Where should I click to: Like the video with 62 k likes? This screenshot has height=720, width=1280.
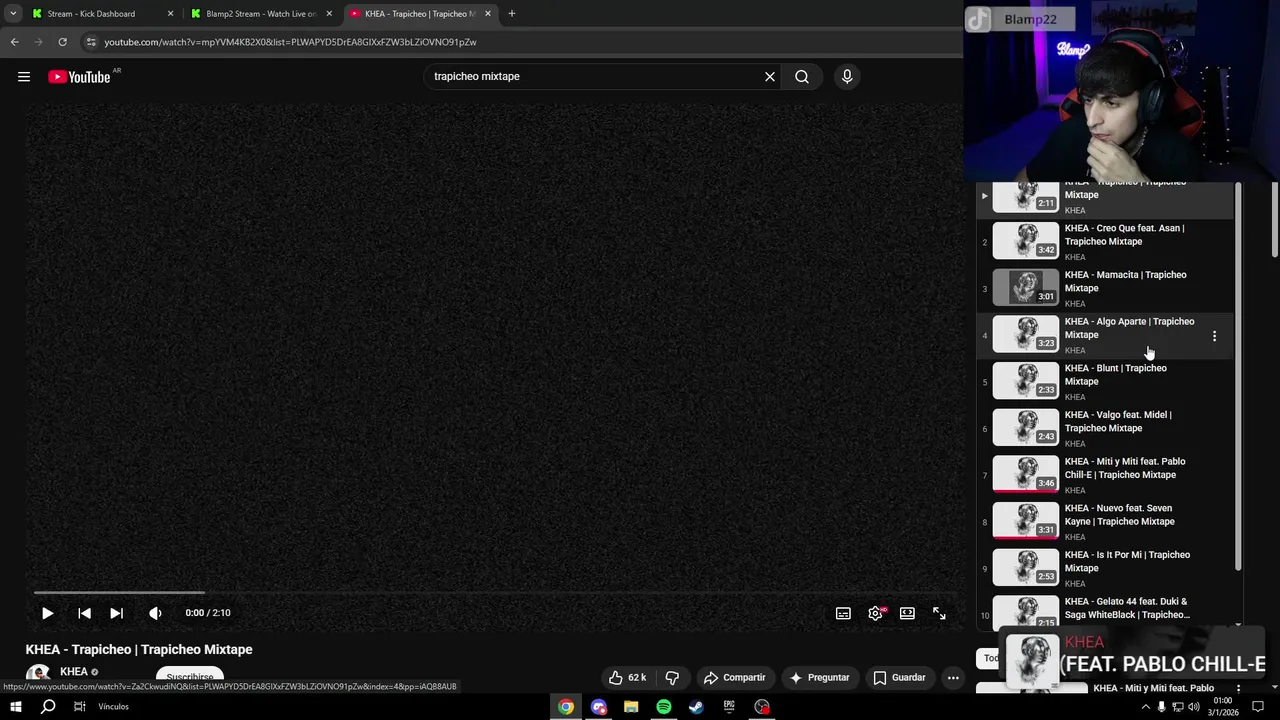tap(628, 677)
